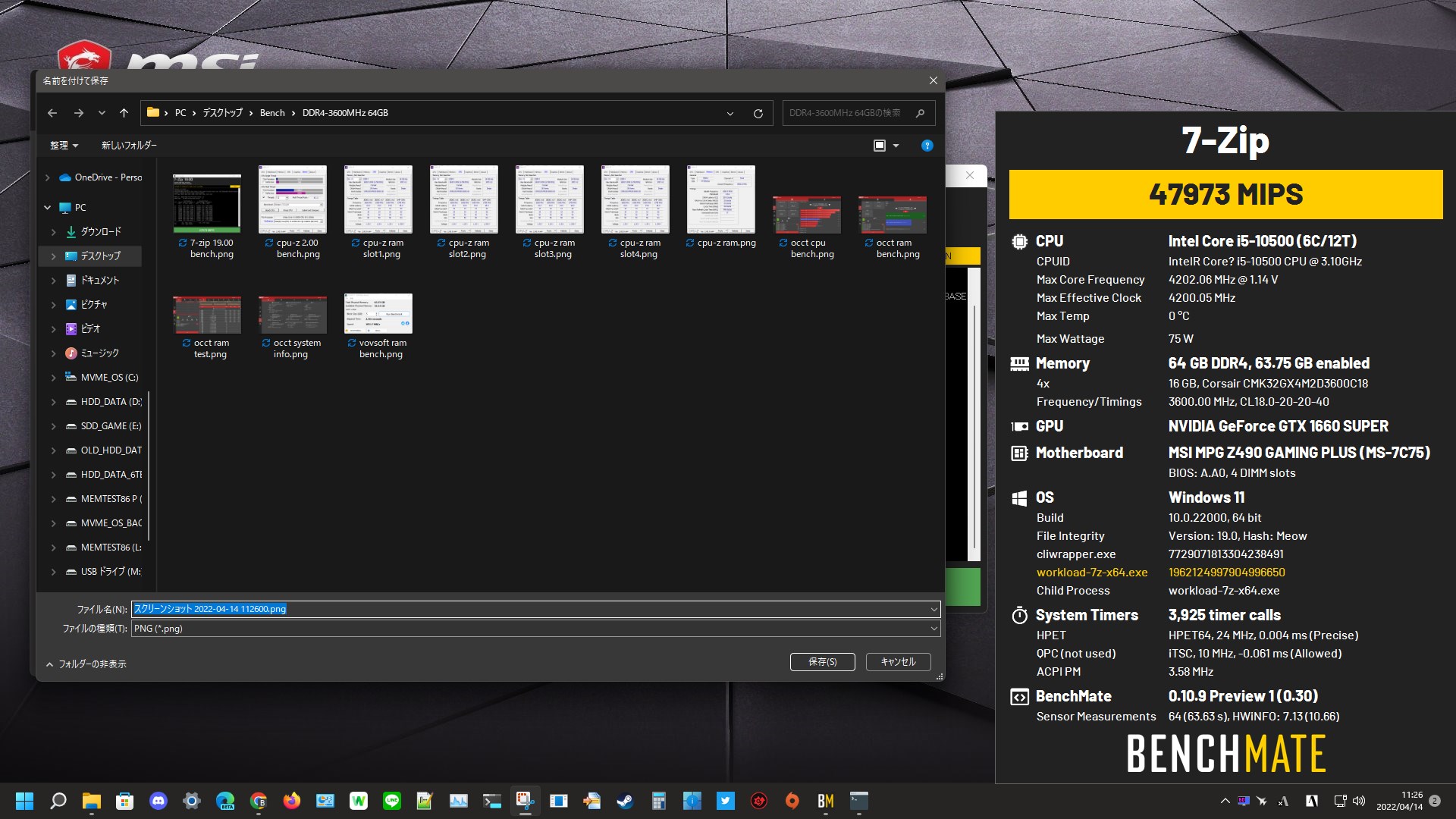Open Calculator from taskbar

point(658,801)
